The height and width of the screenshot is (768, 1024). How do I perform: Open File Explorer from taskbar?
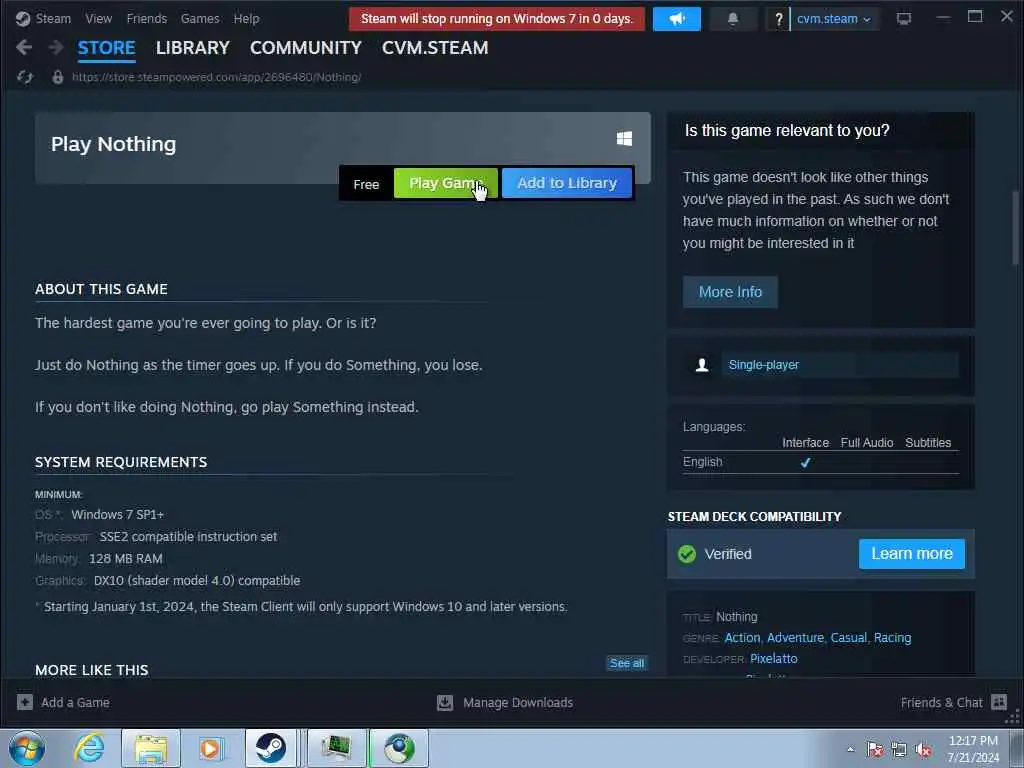[151, 748]
